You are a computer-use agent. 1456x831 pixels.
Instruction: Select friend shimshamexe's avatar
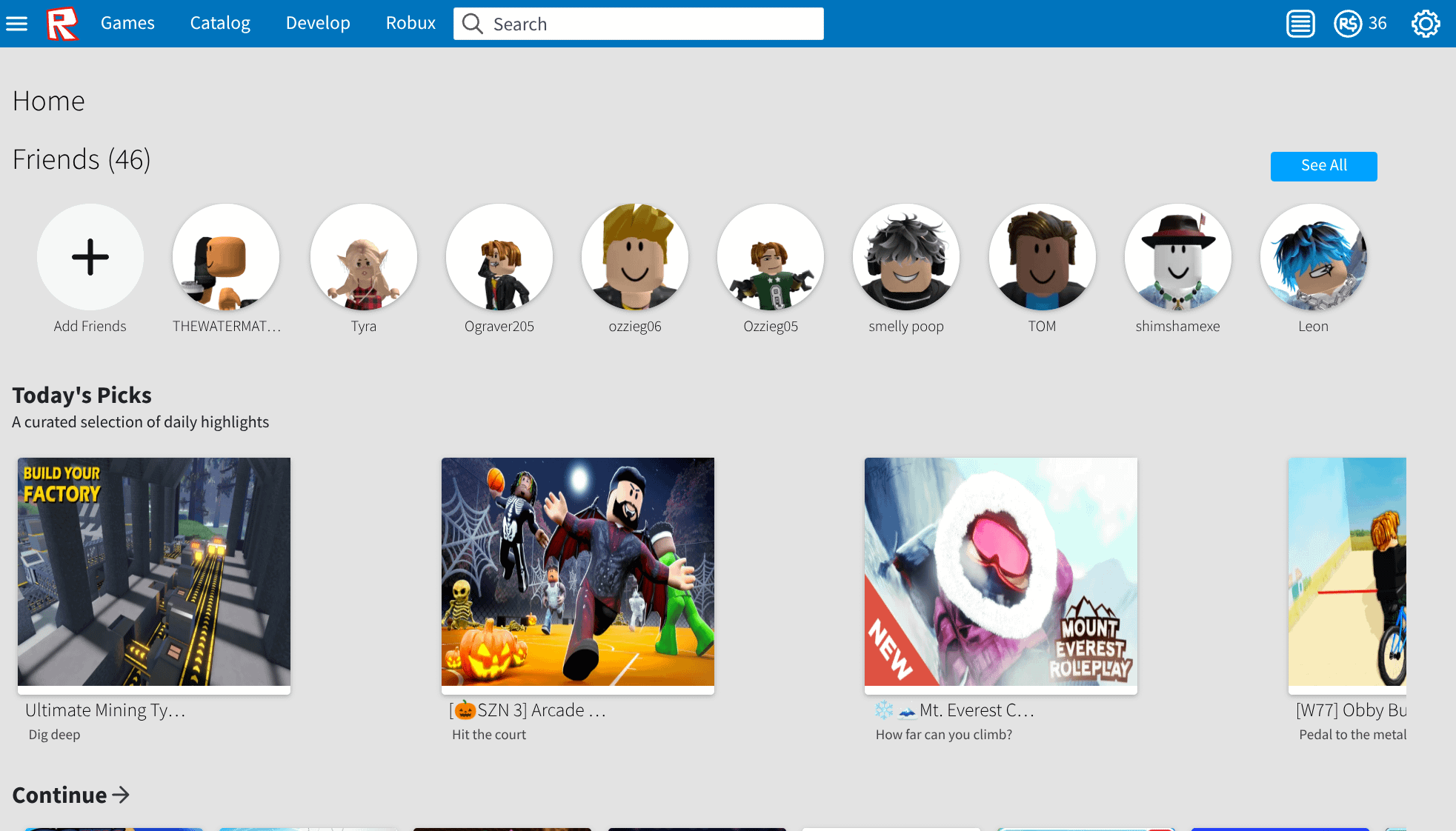[x=1177, y=257]
